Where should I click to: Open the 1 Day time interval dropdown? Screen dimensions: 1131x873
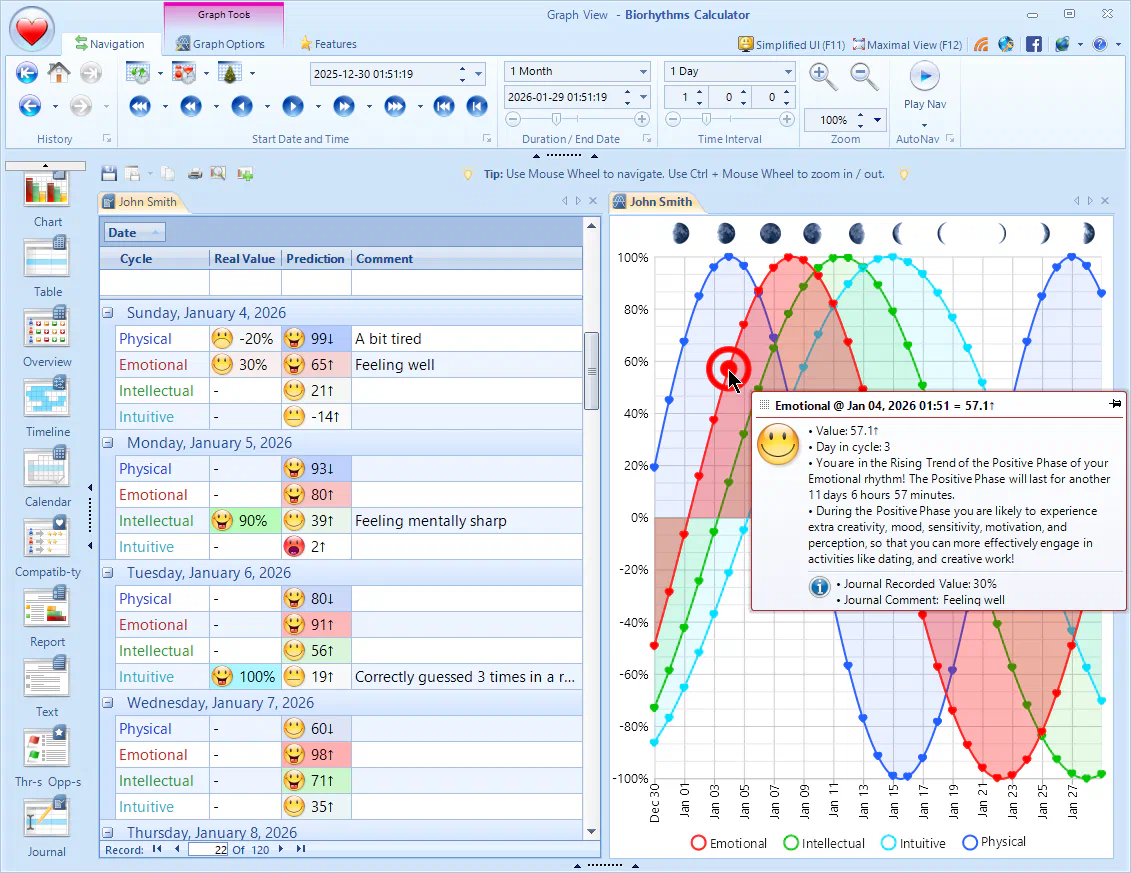788,71
